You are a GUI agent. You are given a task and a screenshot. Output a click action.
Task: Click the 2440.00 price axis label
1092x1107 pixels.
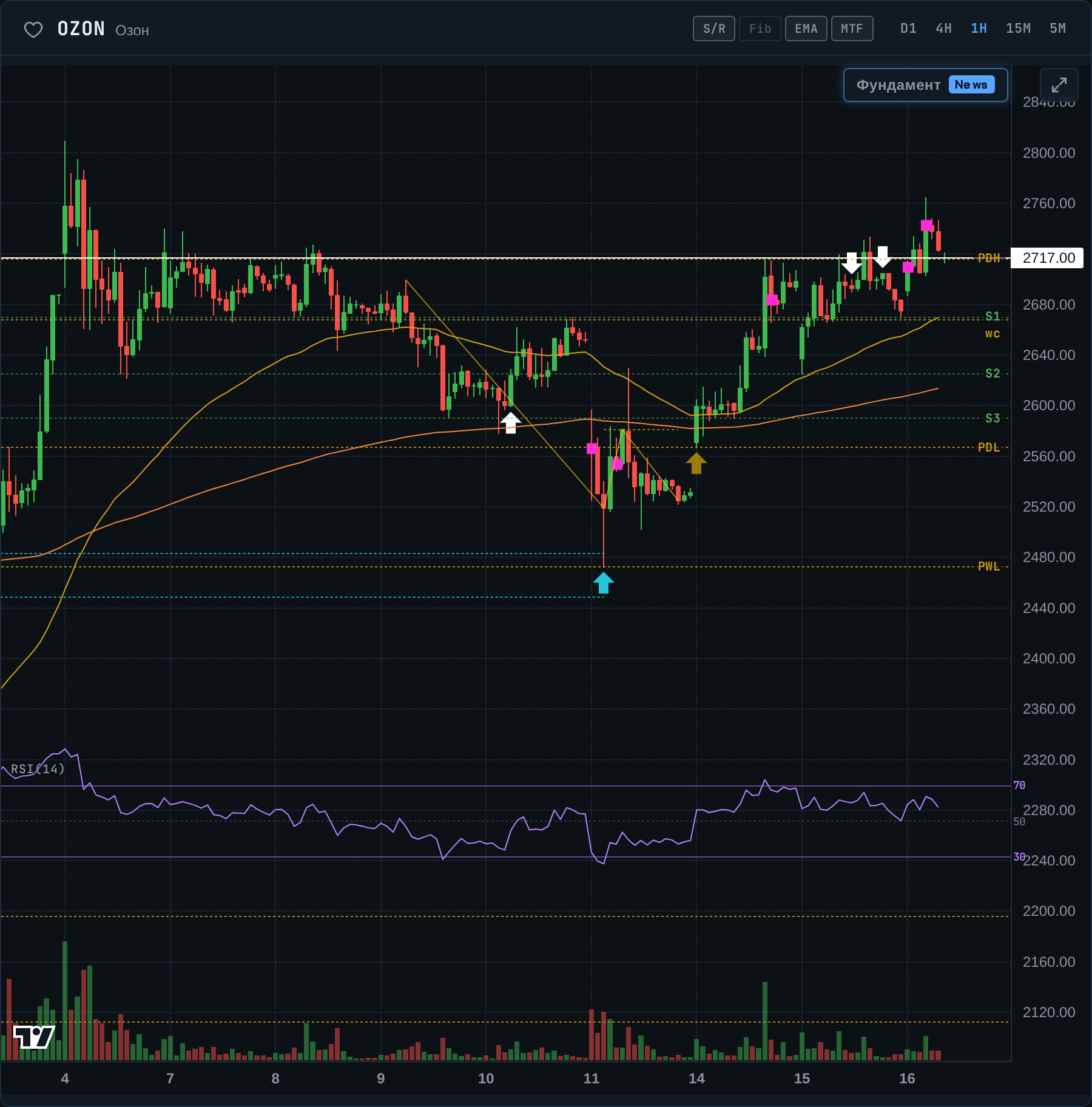pyautogui.click(x=1049, y=608)
